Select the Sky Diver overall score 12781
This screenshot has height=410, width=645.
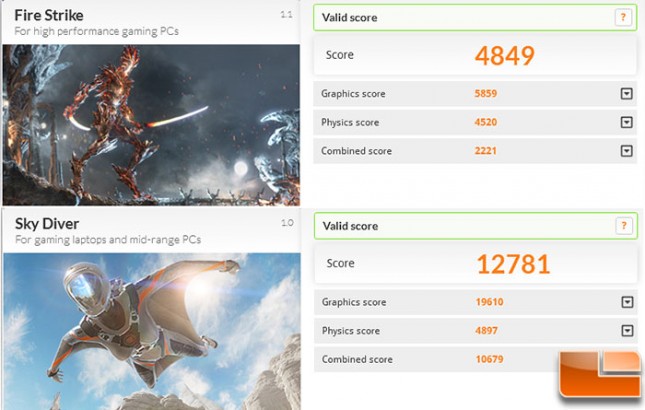pyautogui.click(x=513, y=264)
